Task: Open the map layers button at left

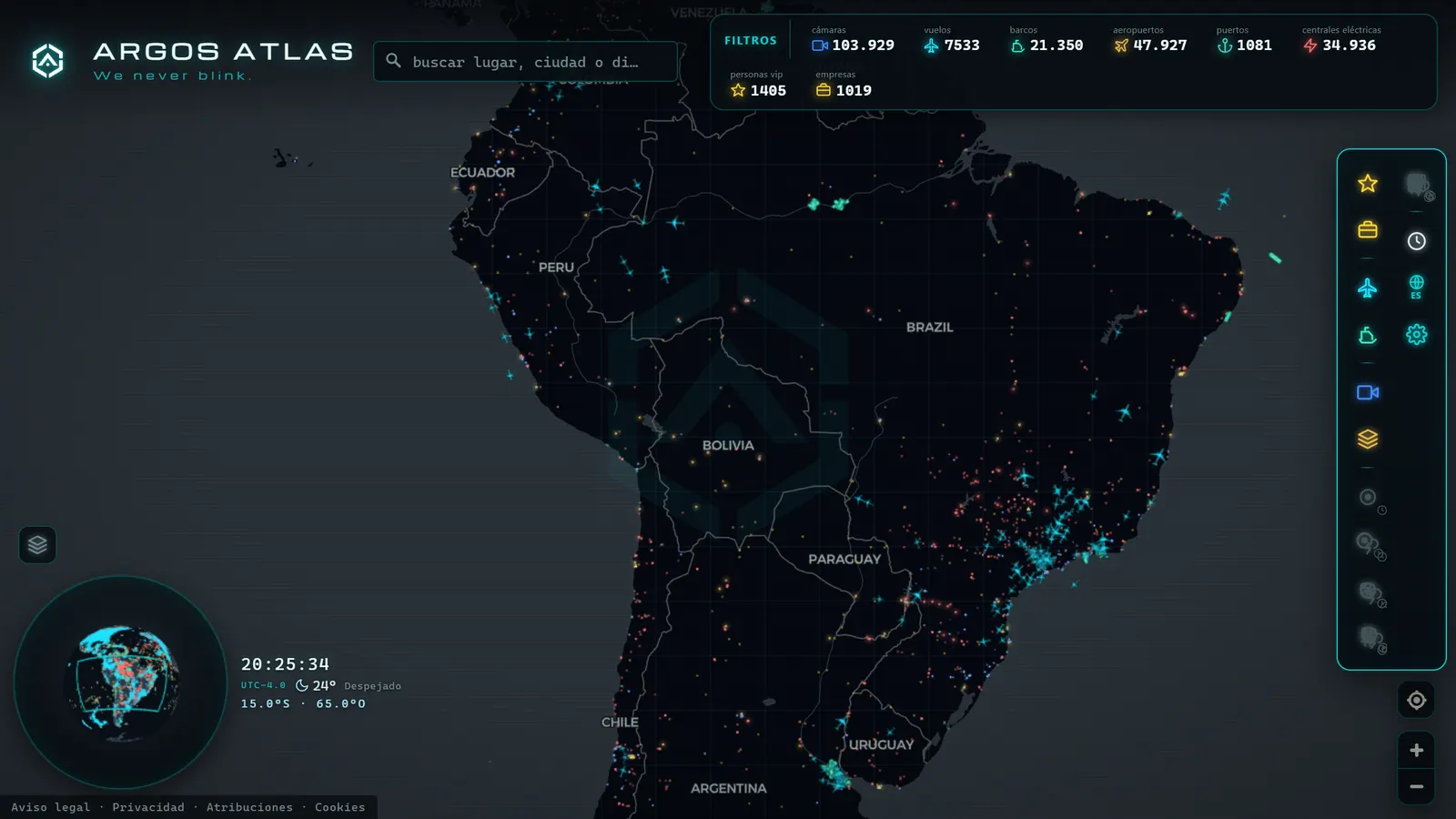Action: pyautogui.click(x=37, y=544)
